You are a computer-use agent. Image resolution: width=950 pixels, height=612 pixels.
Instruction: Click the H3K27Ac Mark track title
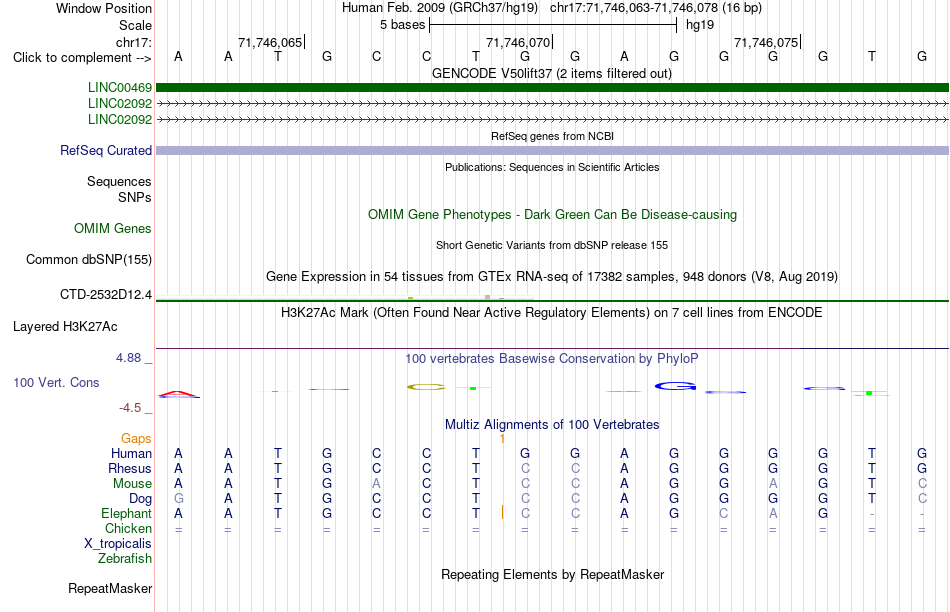(x=552, y=313)
